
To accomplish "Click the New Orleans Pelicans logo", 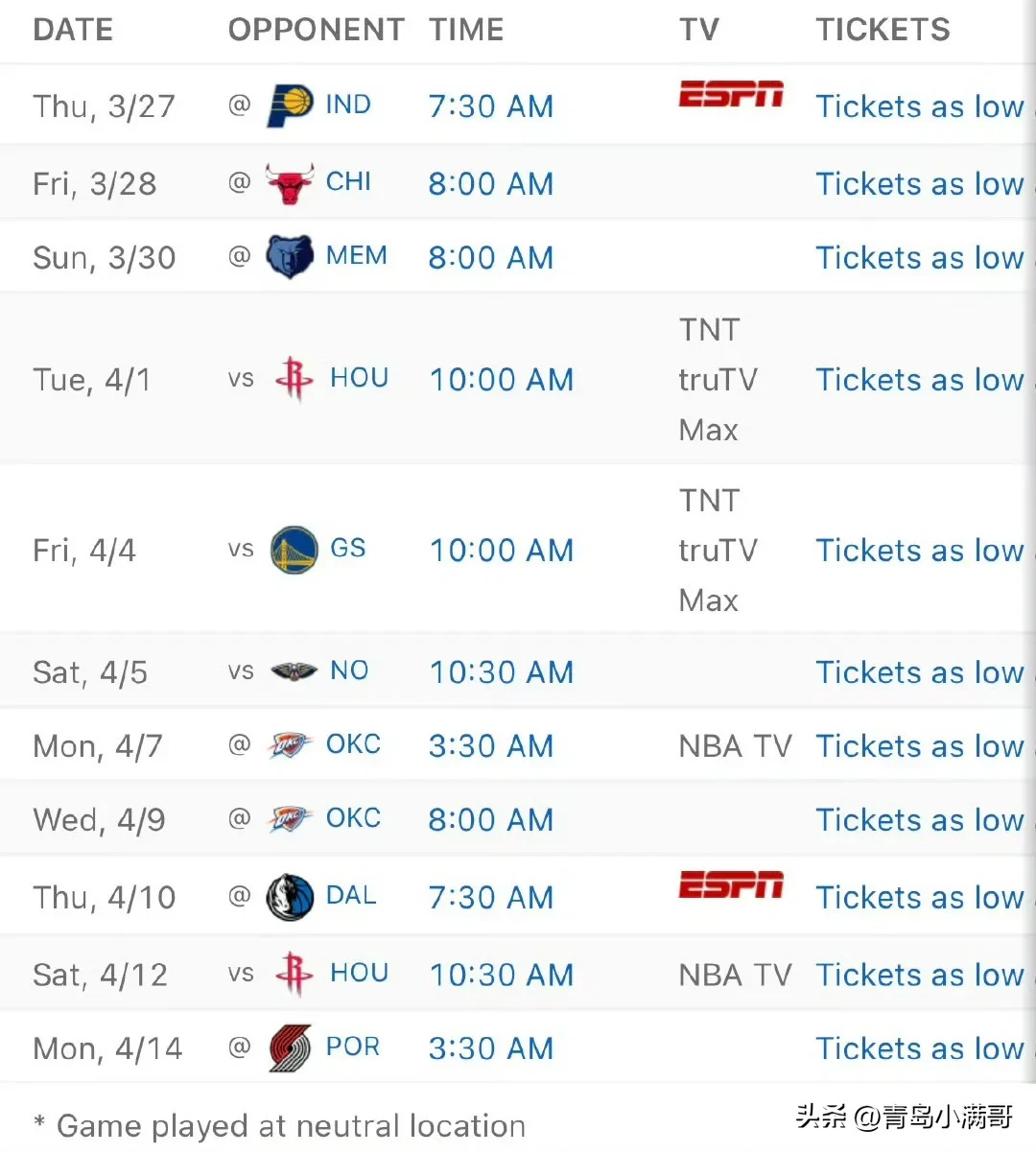I will 294,671.
